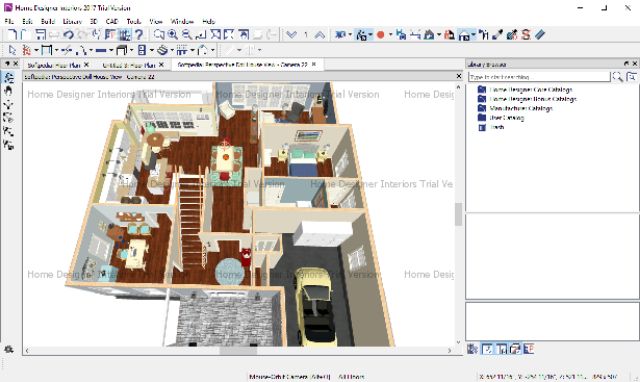Click the red record circle icon
The height and width of the screenshot is (382, 640).
(x=380, y=35)
